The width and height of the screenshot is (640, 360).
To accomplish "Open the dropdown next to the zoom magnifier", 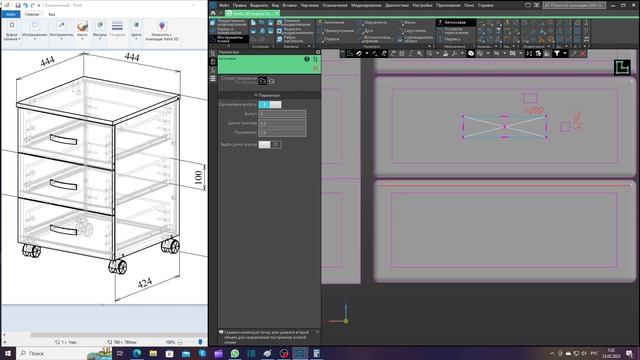I will [437, 53].
